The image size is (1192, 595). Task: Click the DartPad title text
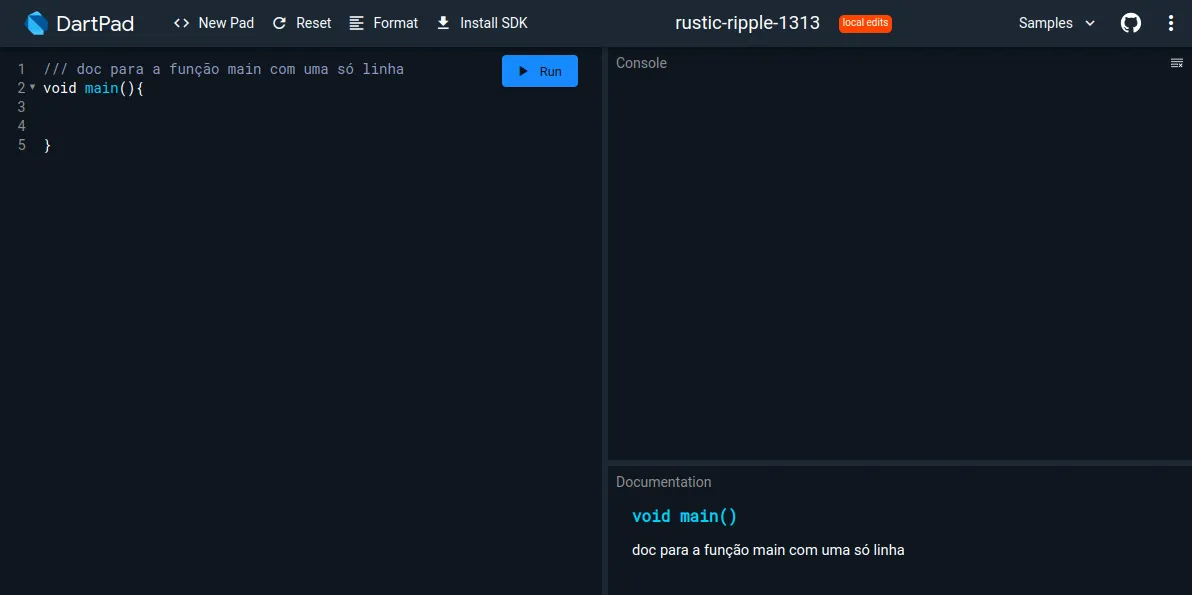95,24
